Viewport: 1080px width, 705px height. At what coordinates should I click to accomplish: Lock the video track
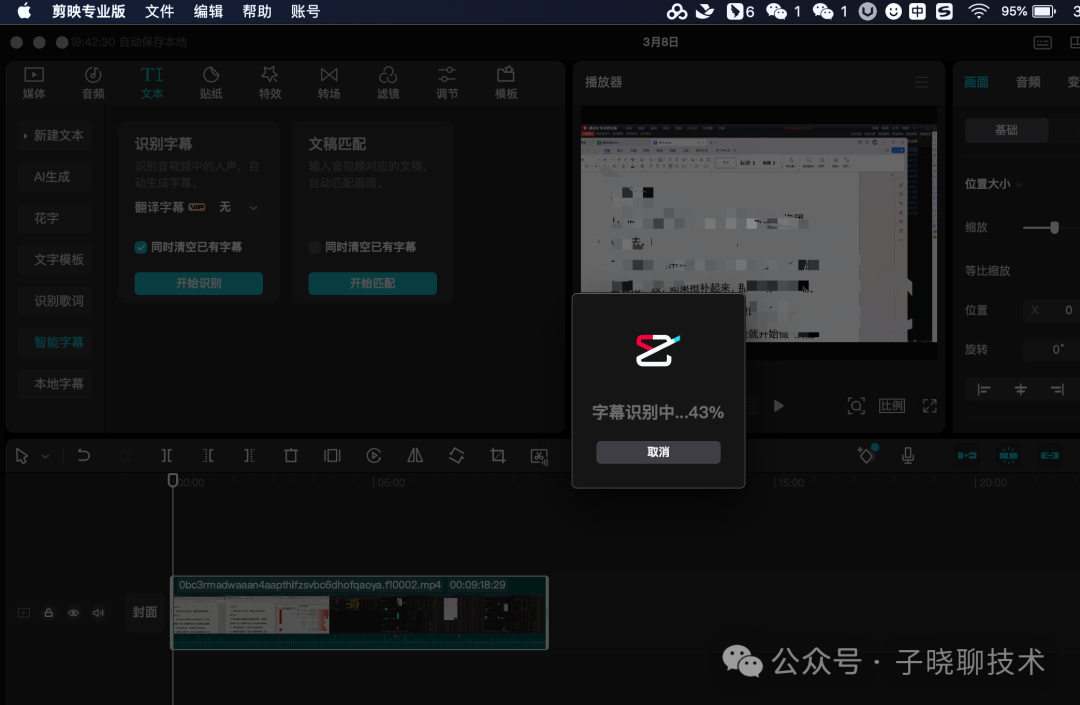(48, 613)
